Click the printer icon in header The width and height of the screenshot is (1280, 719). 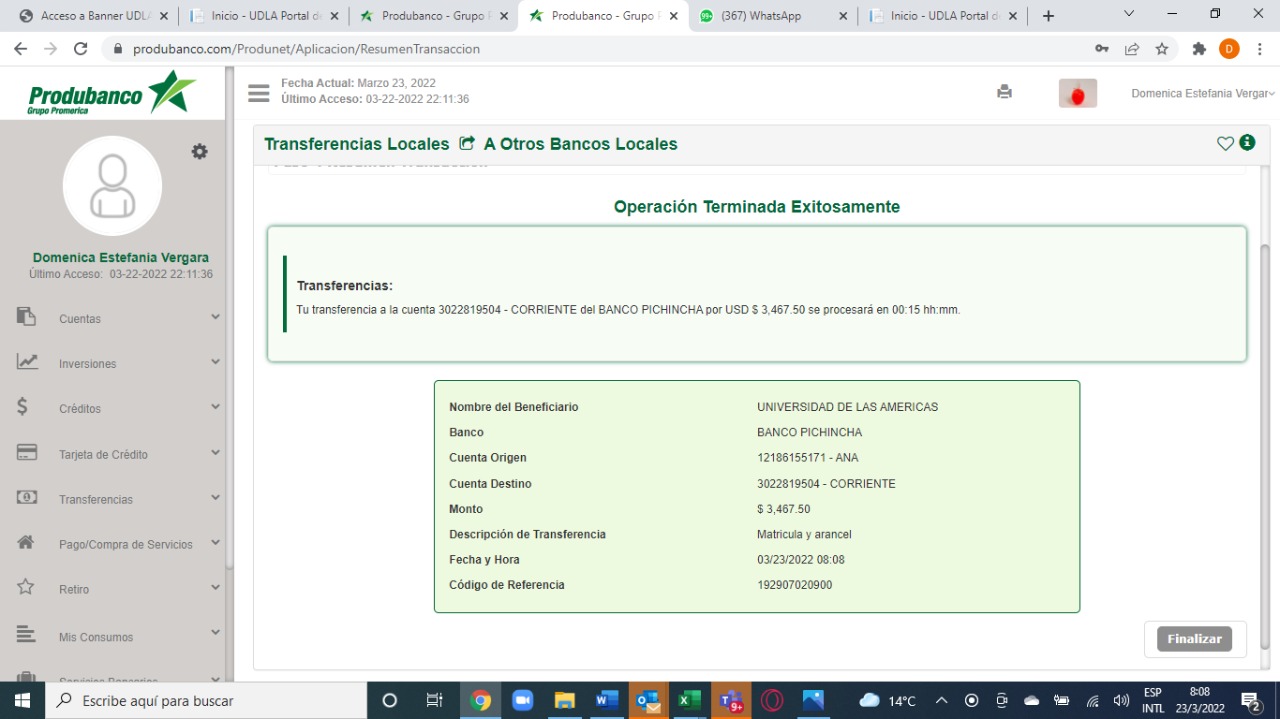tap(1004, 92)
